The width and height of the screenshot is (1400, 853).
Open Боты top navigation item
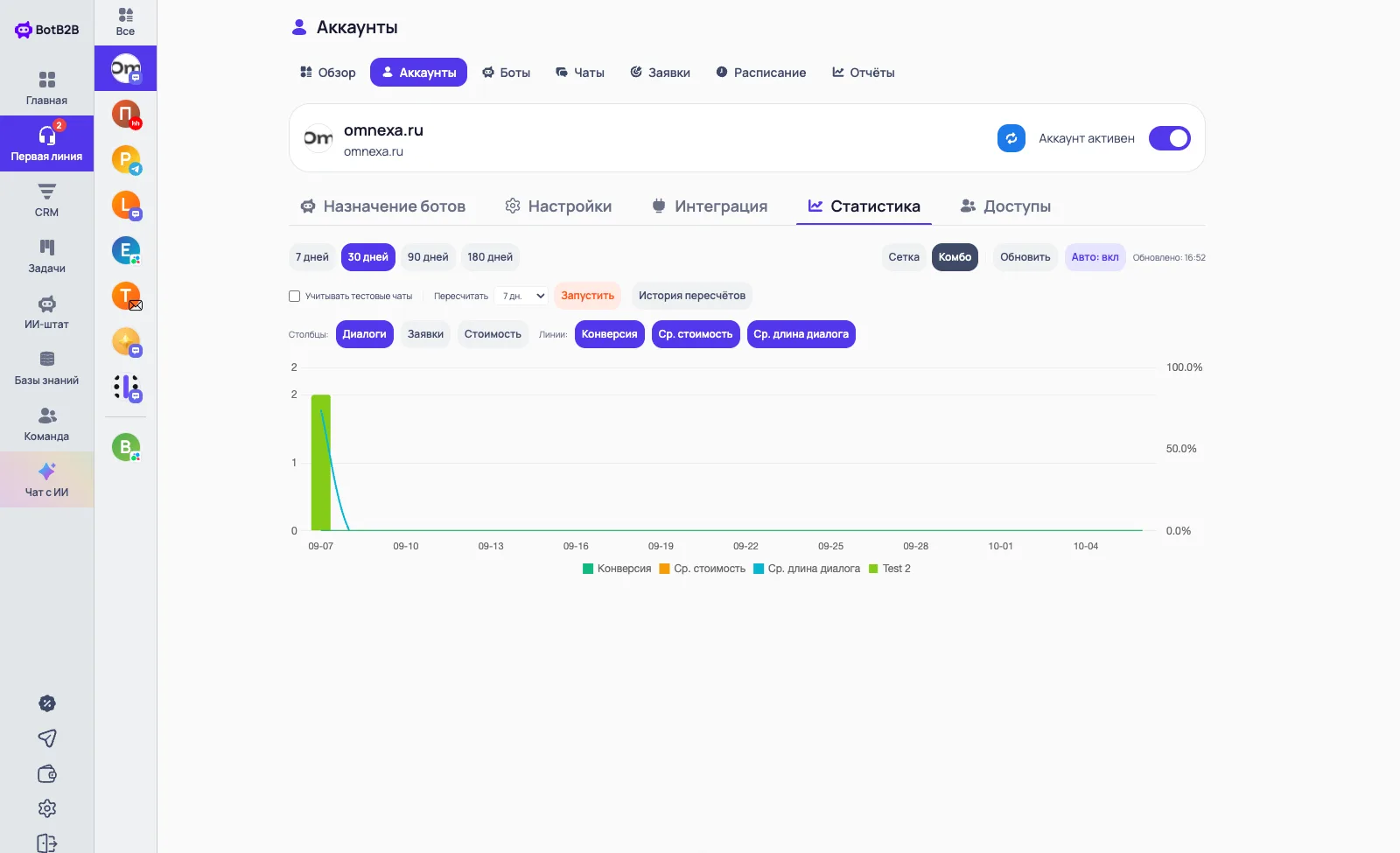click(x=507, y=73)
